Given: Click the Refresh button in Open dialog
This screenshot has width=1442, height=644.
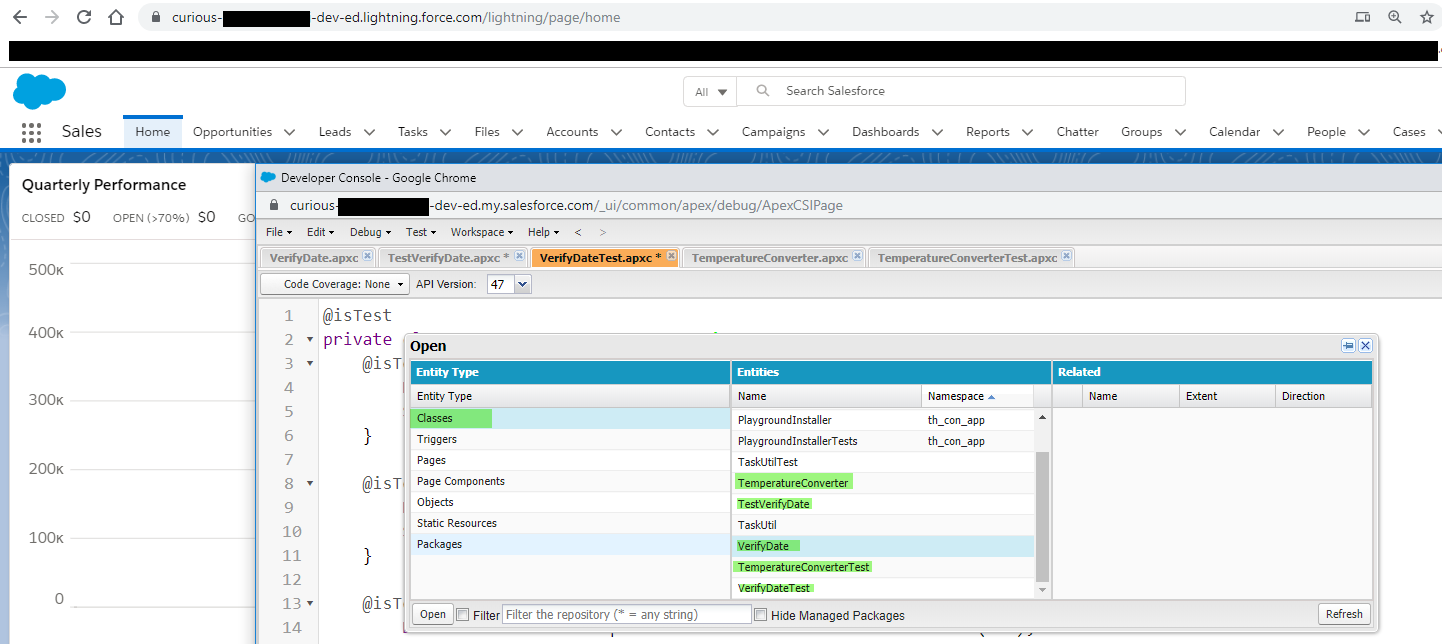Looking at the screenshot, I should [x=1343, y=614].
